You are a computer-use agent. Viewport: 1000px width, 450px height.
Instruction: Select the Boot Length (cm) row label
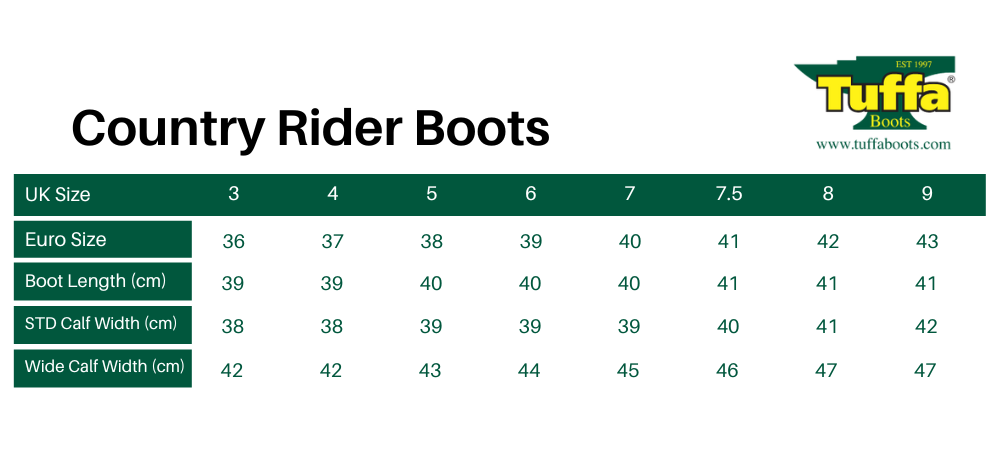click(x=95, y=281)
